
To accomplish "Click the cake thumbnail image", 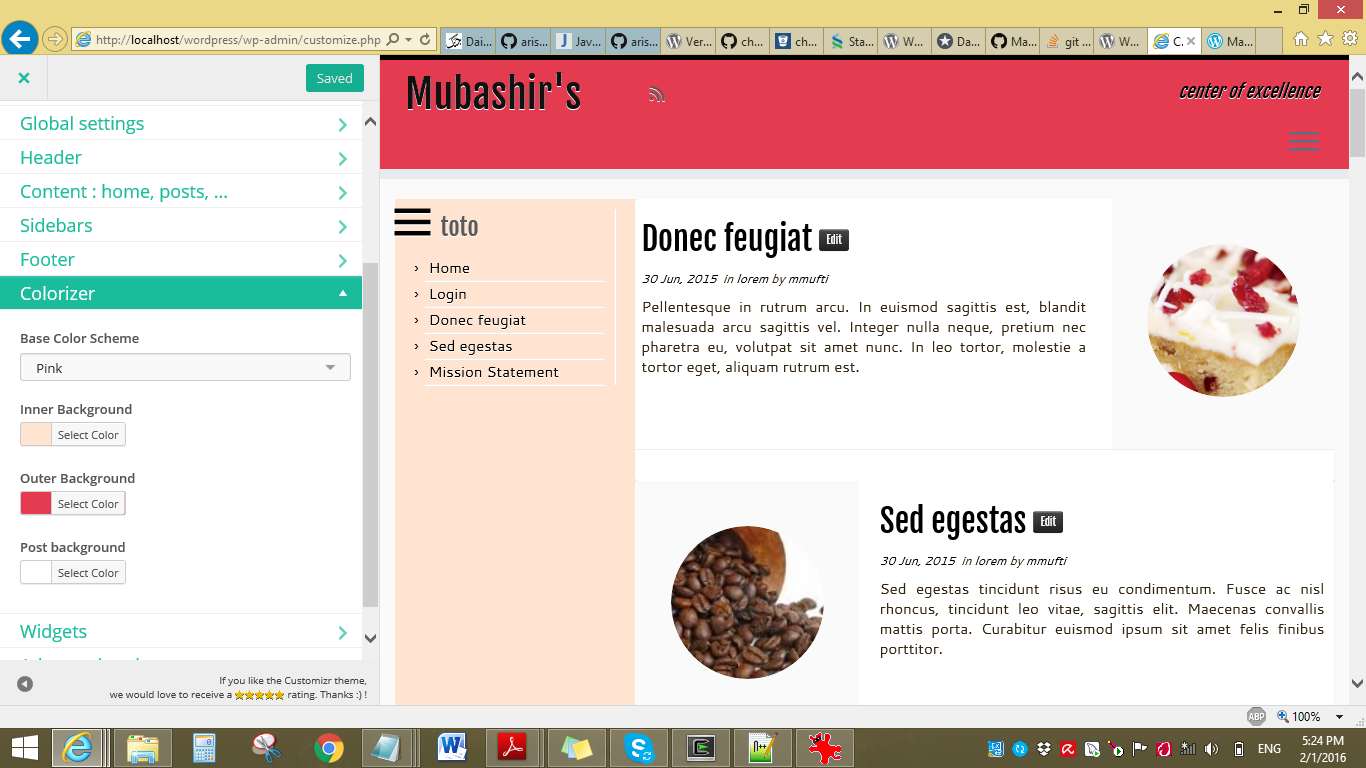I will [1223, 321].
